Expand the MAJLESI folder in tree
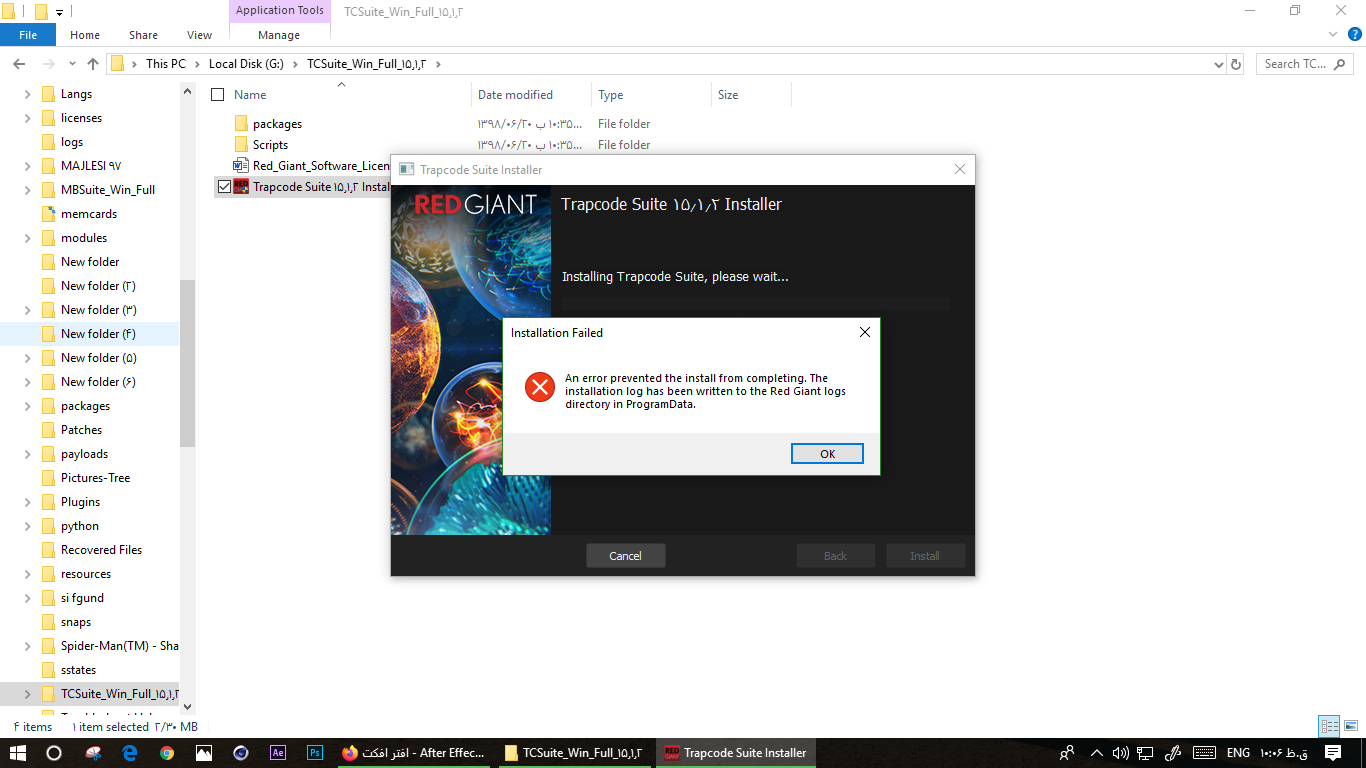This screenshot has width=1366, height=768. (x=27, y=166)
